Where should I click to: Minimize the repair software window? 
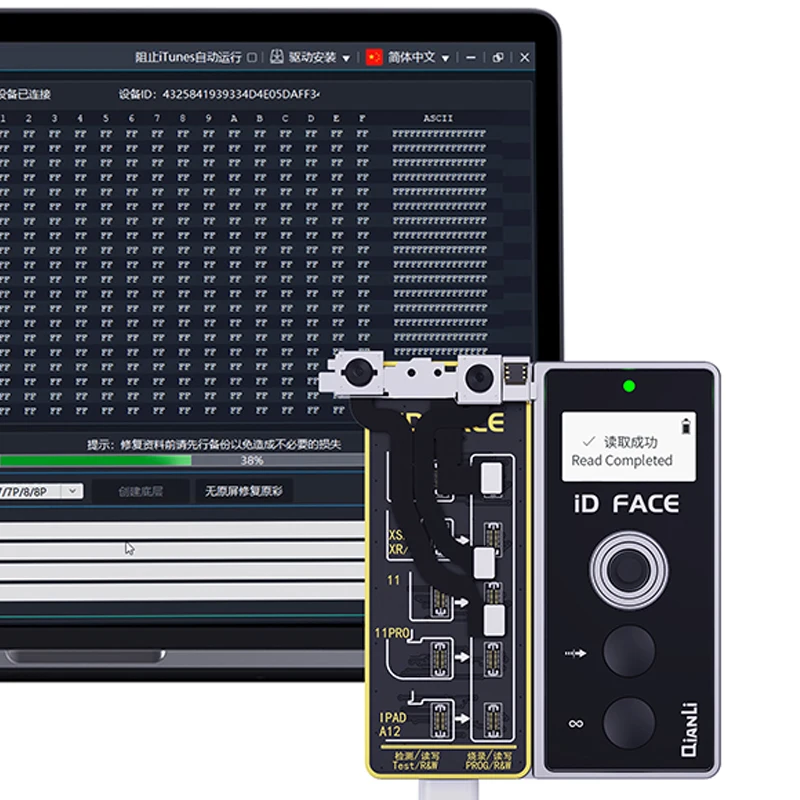click(x=471, y=58)
